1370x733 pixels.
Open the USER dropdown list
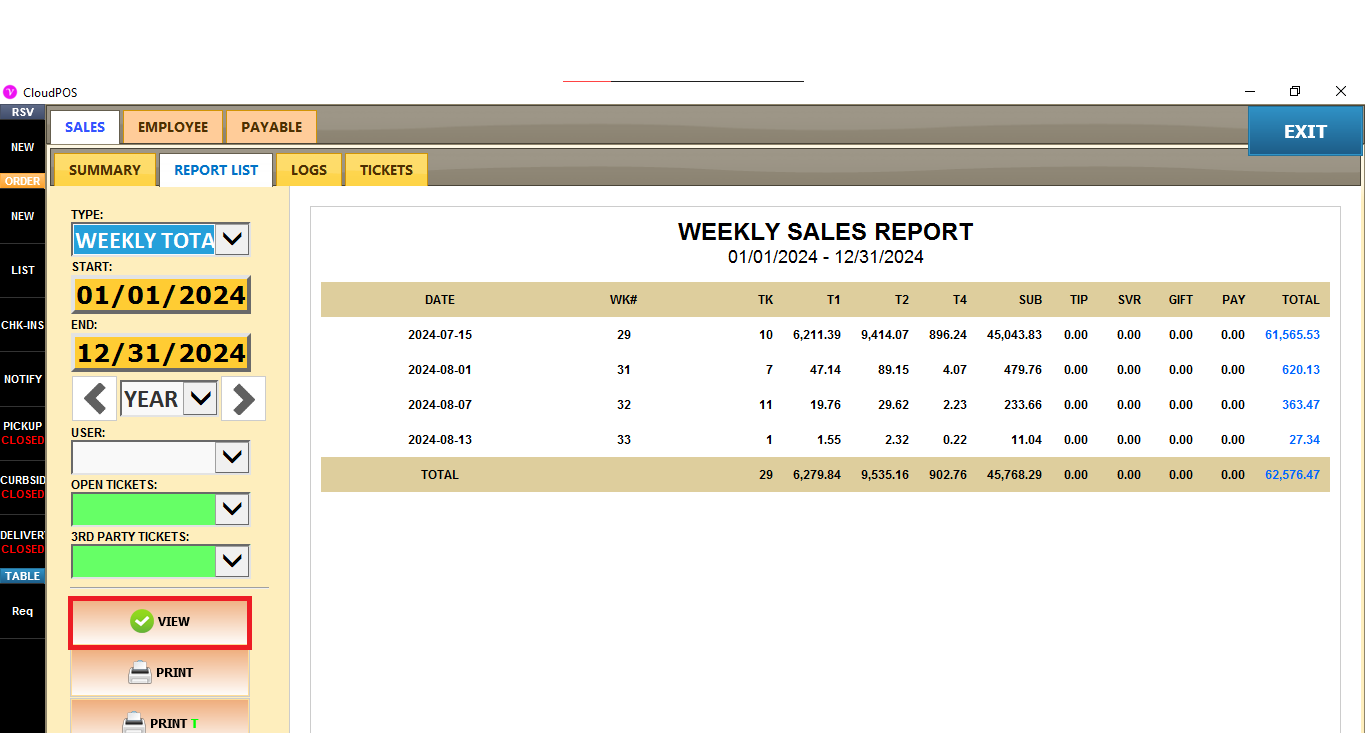pyautogui.click(x=232, y=457)
